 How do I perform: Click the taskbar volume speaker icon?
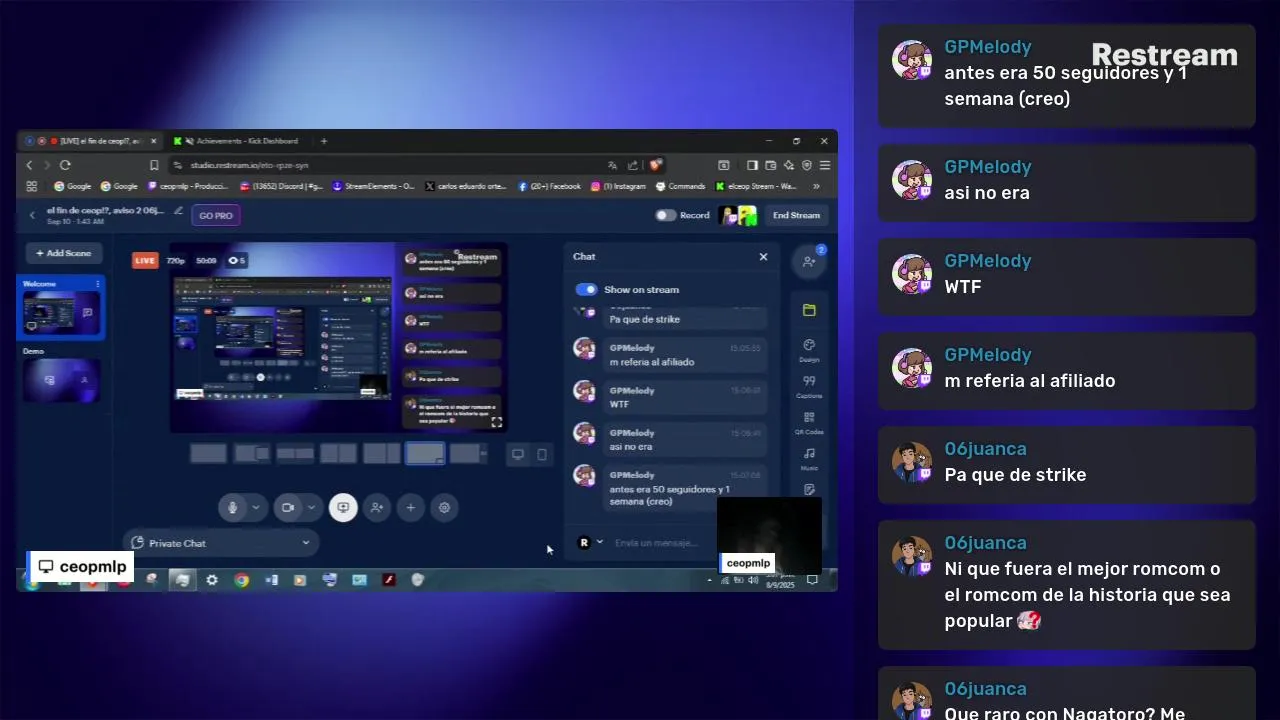click(752, 580)
